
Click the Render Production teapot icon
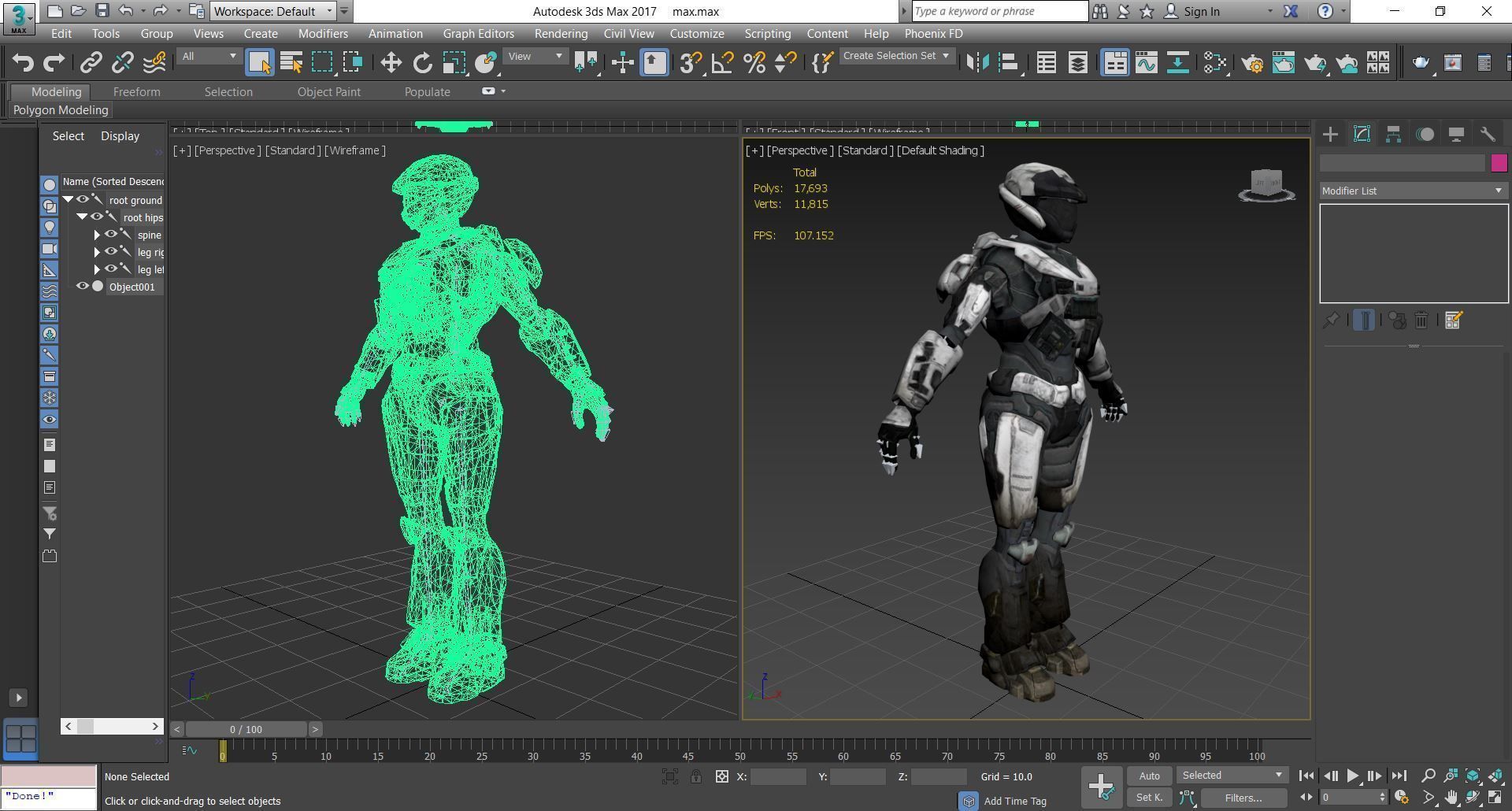[x=1315, y=62]
